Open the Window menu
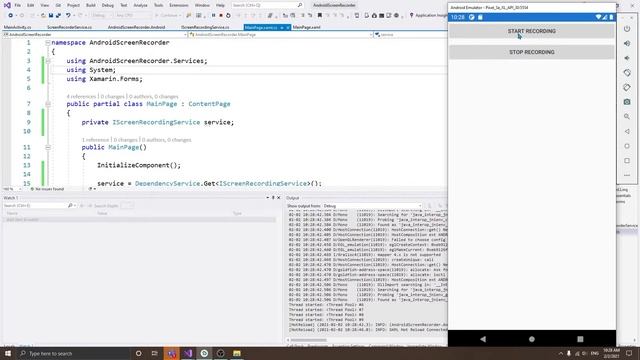Image resolution: width=640 pixels, height=360 pixels. point(202,5)
